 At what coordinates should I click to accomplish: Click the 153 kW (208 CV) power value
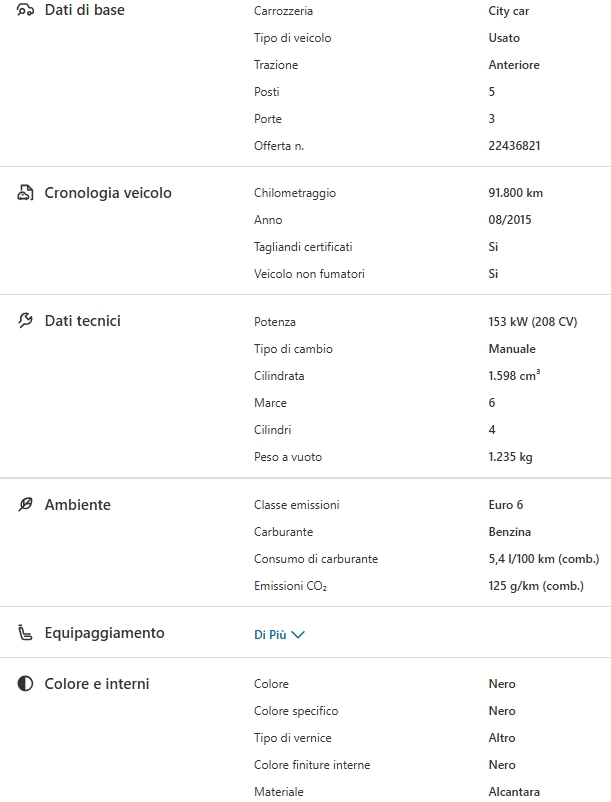pos(532,322)
